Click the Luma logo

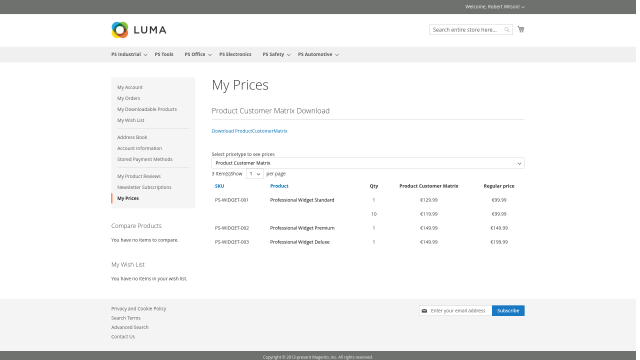[x=139, y=30]
